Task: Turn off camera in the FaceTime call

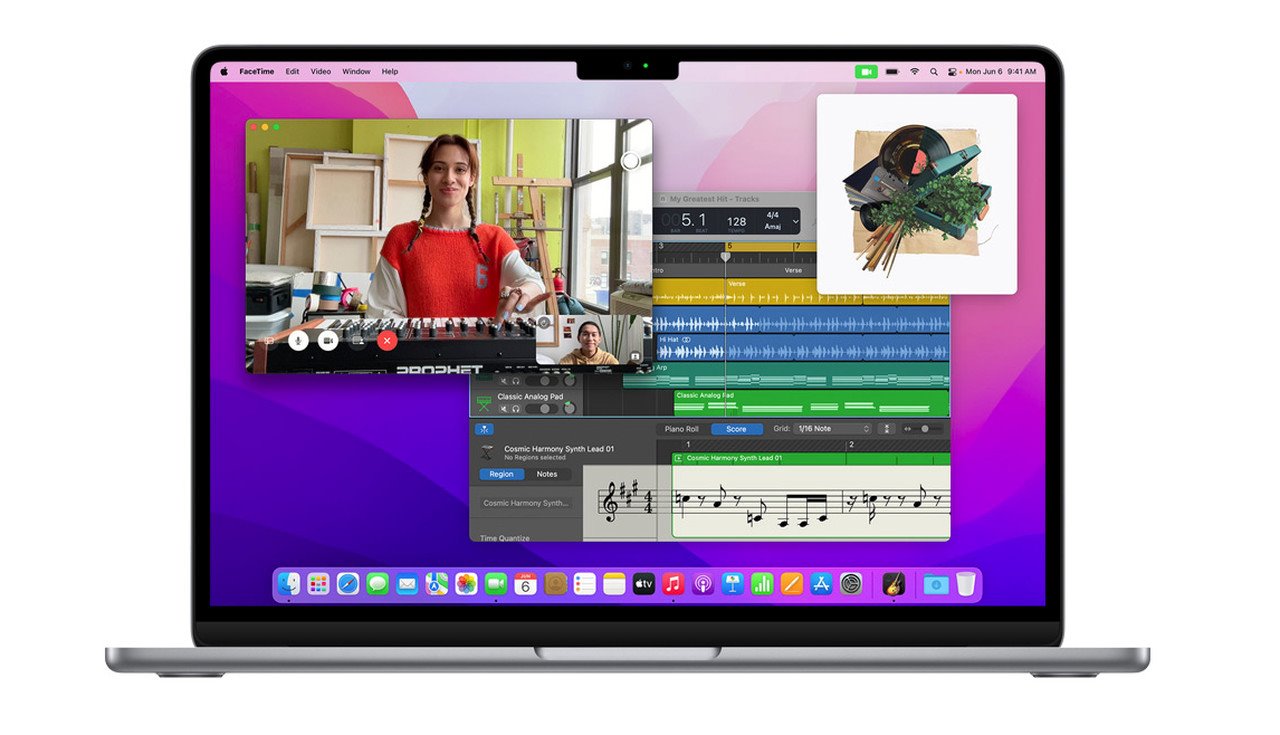Action: tap(327, 340)
